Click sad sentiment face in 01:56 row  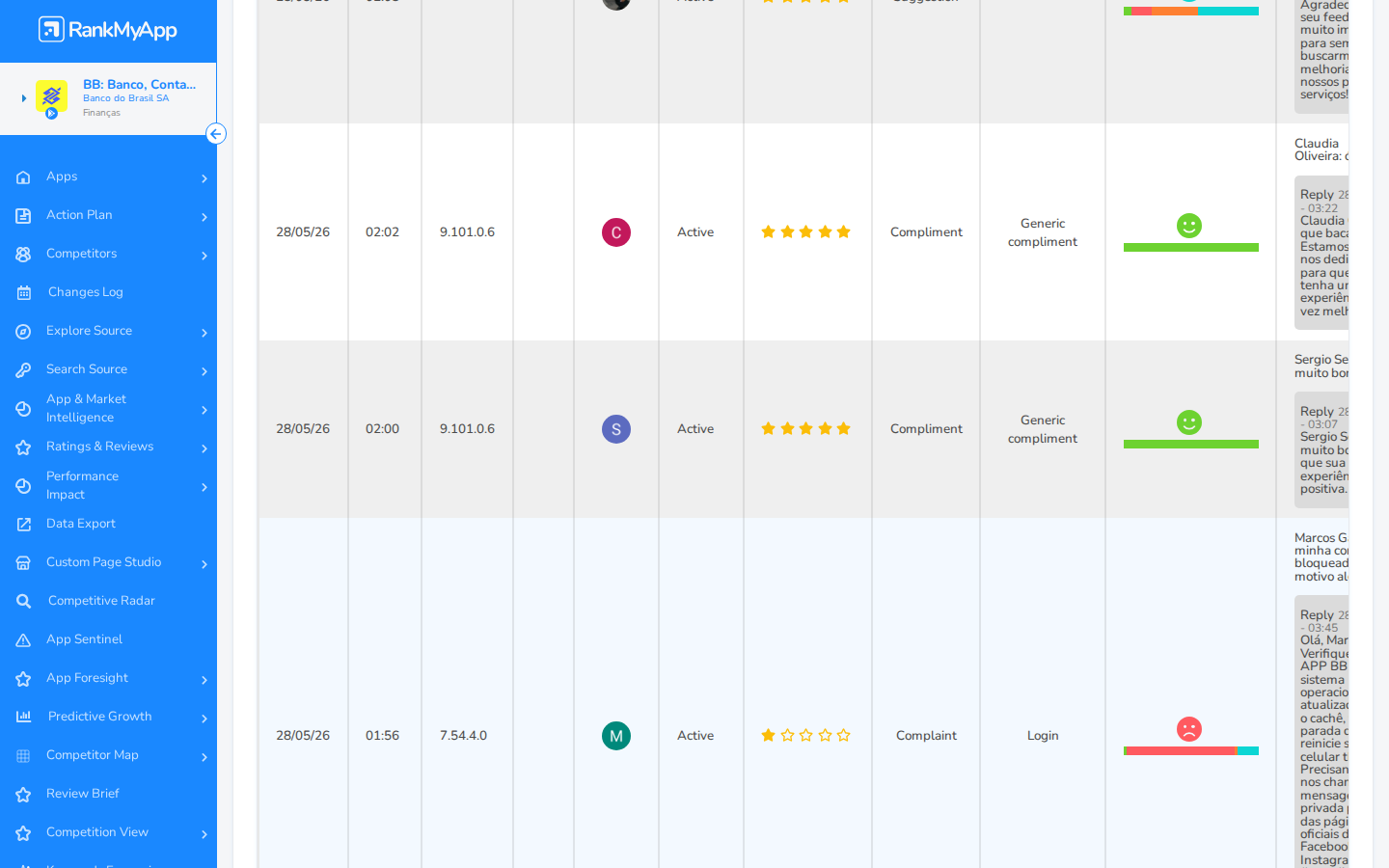(1189, 729)
